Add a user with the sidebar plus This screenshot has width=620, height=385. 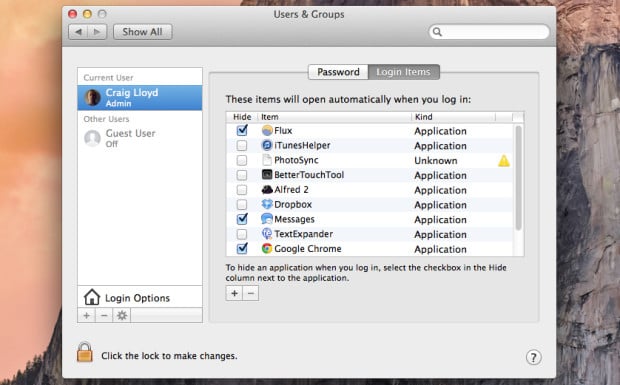87,315
